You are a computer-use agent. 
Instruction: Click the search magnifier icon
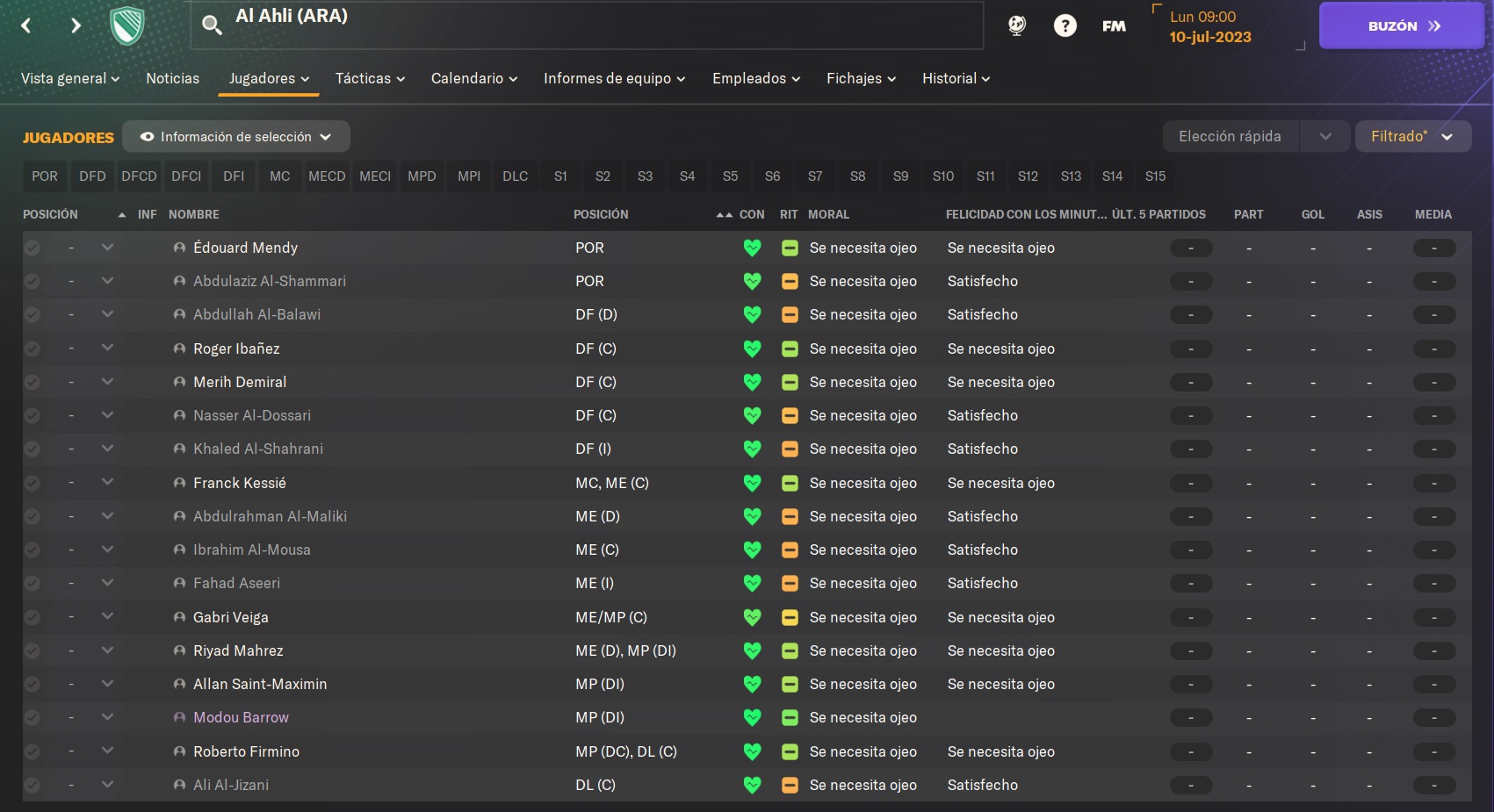211,25
